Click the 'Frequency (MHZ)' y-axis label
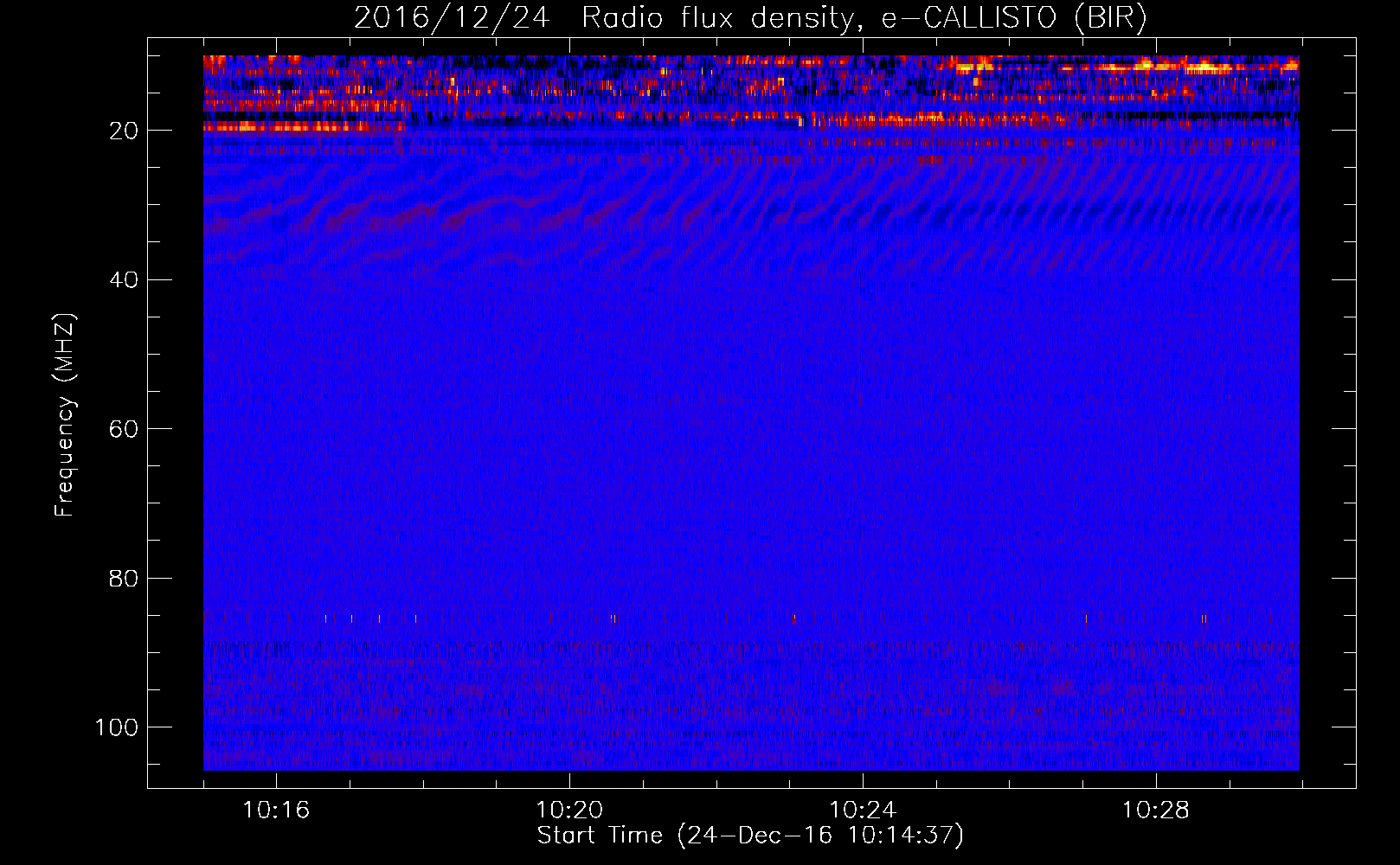 pos(65,415)
